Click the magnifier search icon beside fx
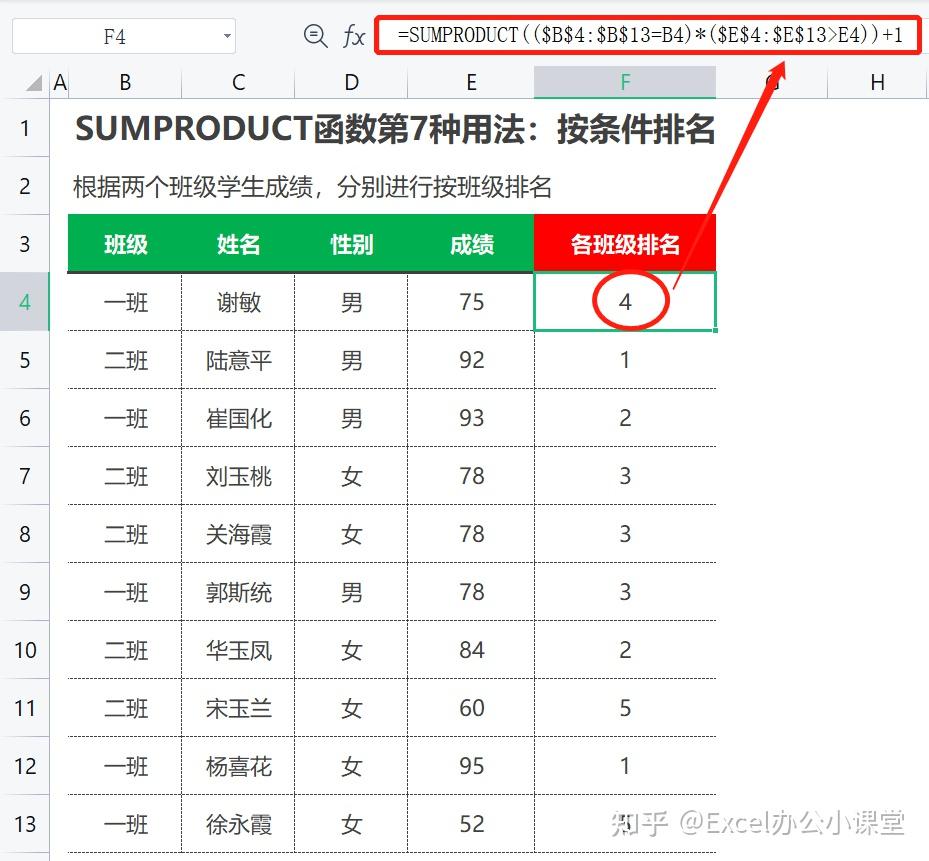929x861 pixels. click(x=315, y=34)
